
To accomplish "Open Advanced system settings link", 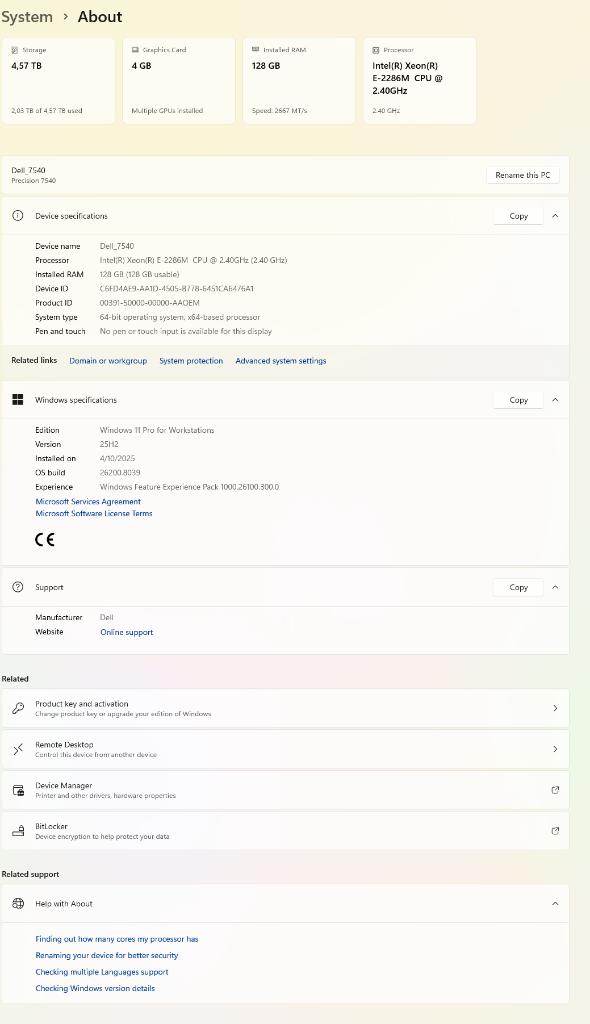I will coord(281,360).
